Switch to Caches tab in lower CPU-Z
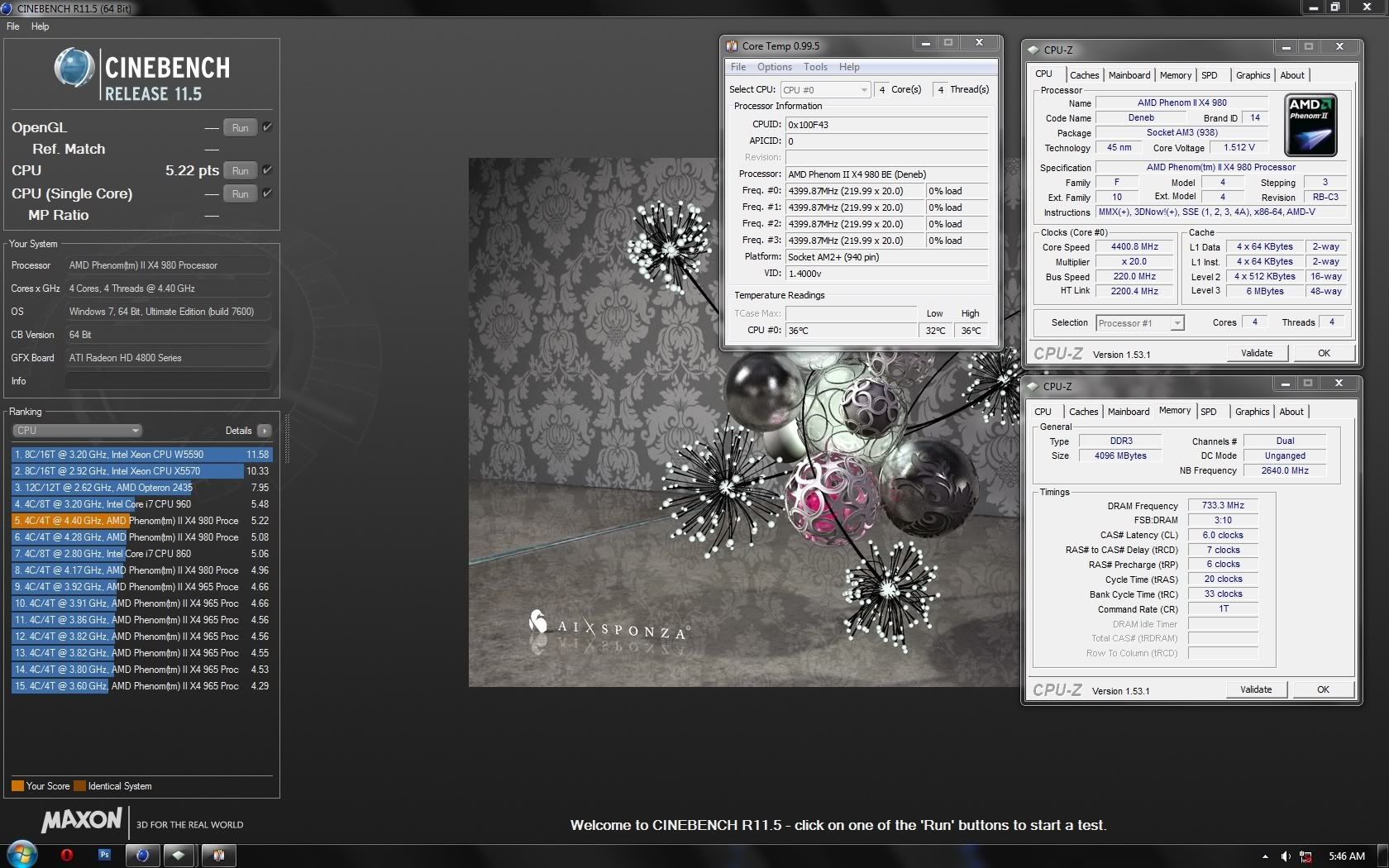Screen dimensions: 1389x868 pos(1083,412)
